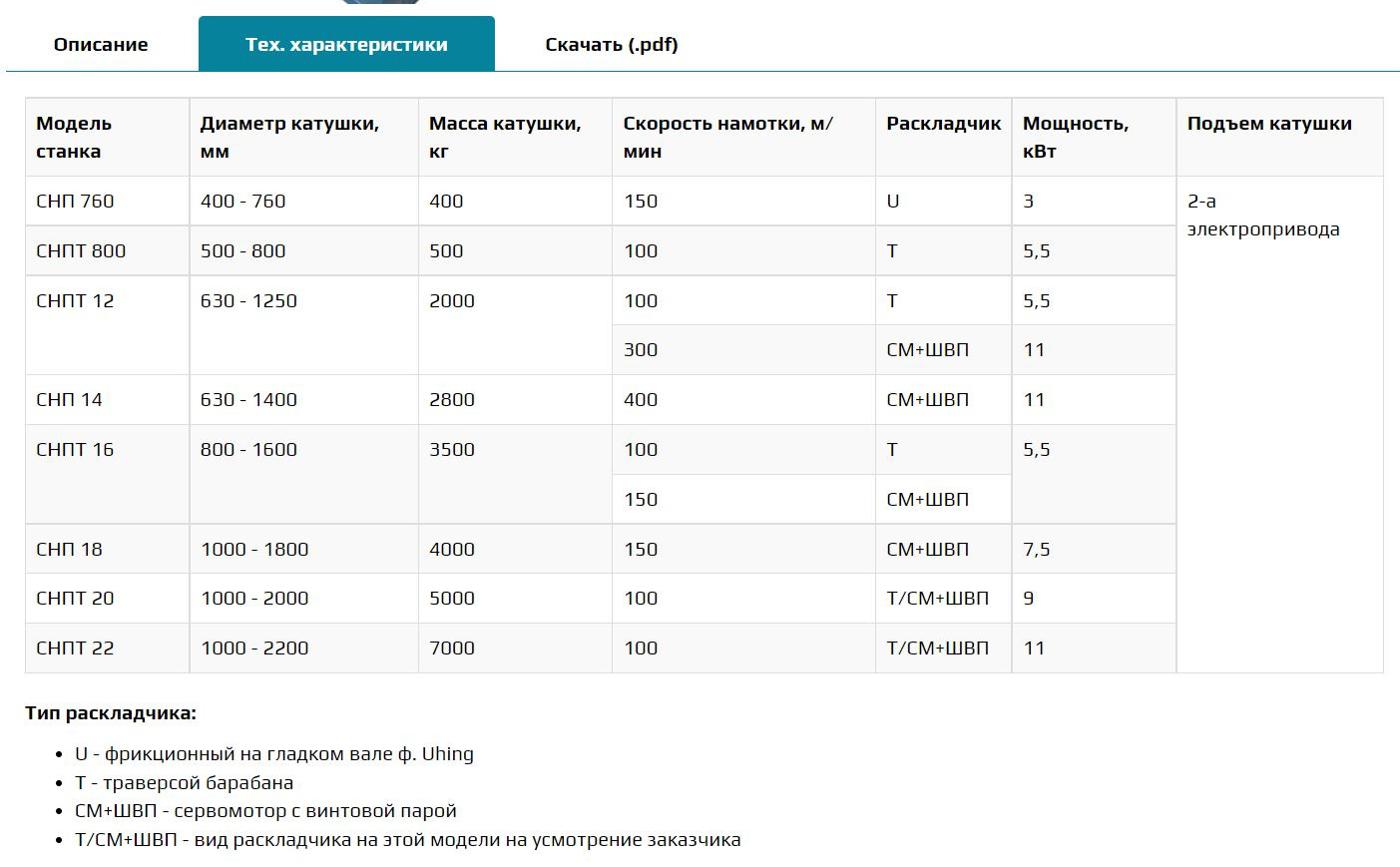
Task: Select the СНПТ 22 model cell
Action: tap(76, 649)
